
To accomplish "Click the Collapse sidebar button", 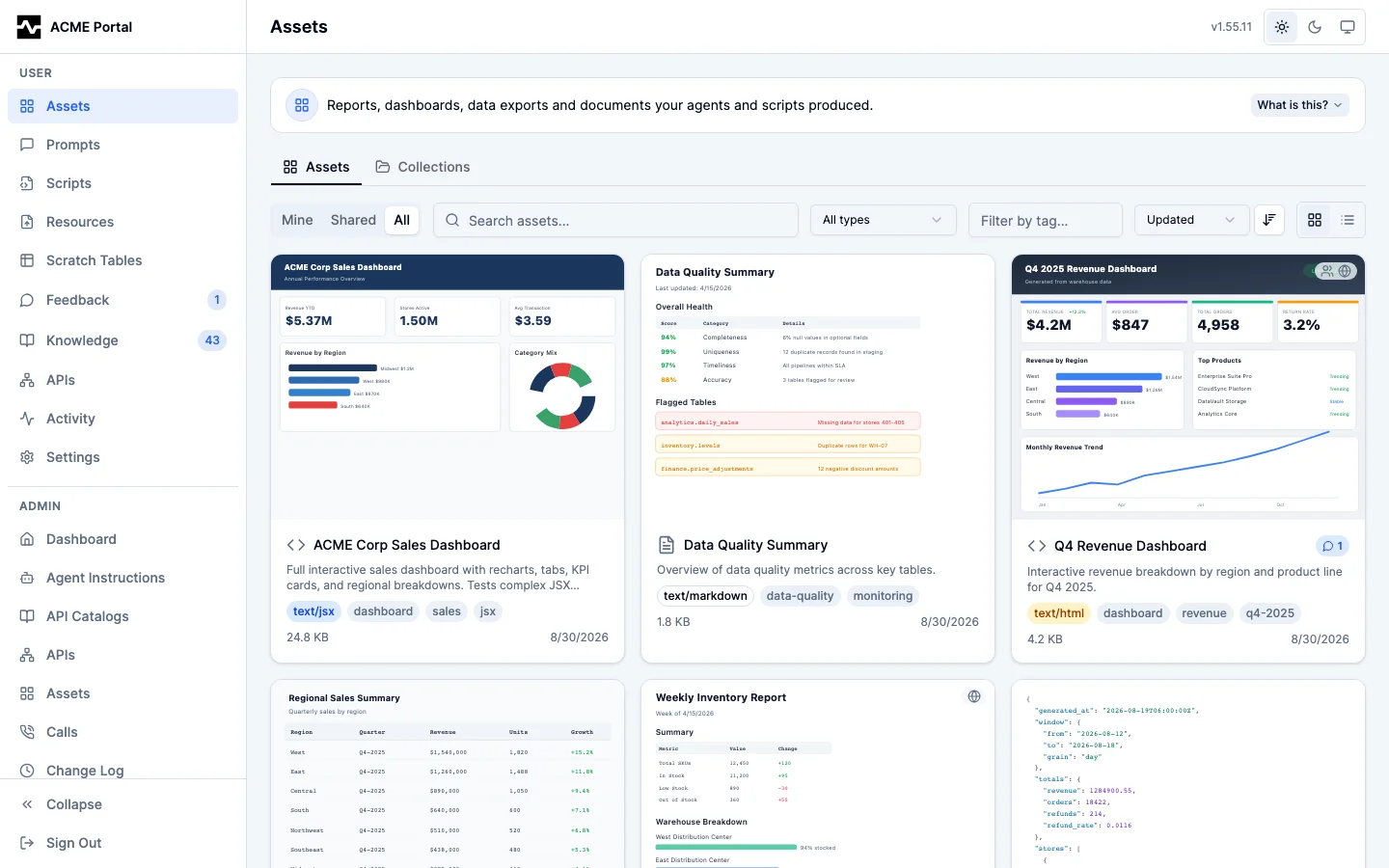I will pyautogui.click(x=123, y=804).
